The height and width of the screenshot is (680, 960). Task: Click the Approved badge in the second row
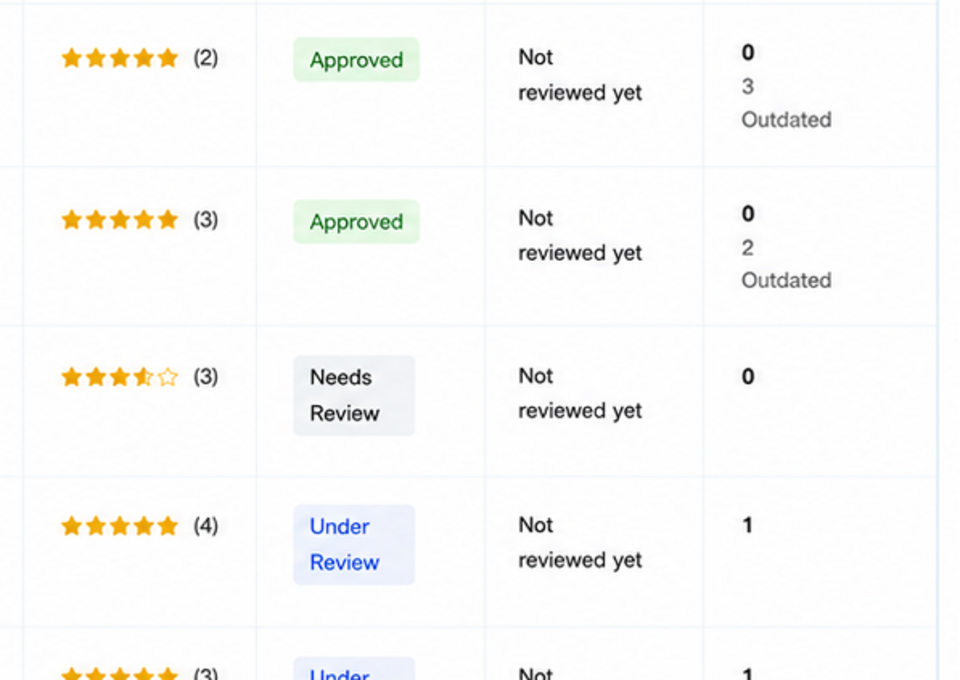[356, 222]
